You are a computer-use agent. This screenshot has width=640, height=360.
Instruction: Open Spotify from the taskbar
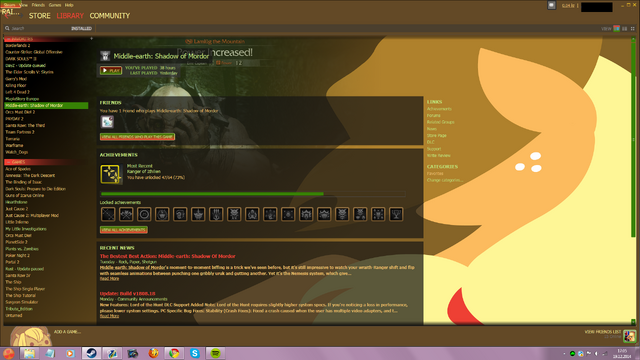click(x=216, y=353)
